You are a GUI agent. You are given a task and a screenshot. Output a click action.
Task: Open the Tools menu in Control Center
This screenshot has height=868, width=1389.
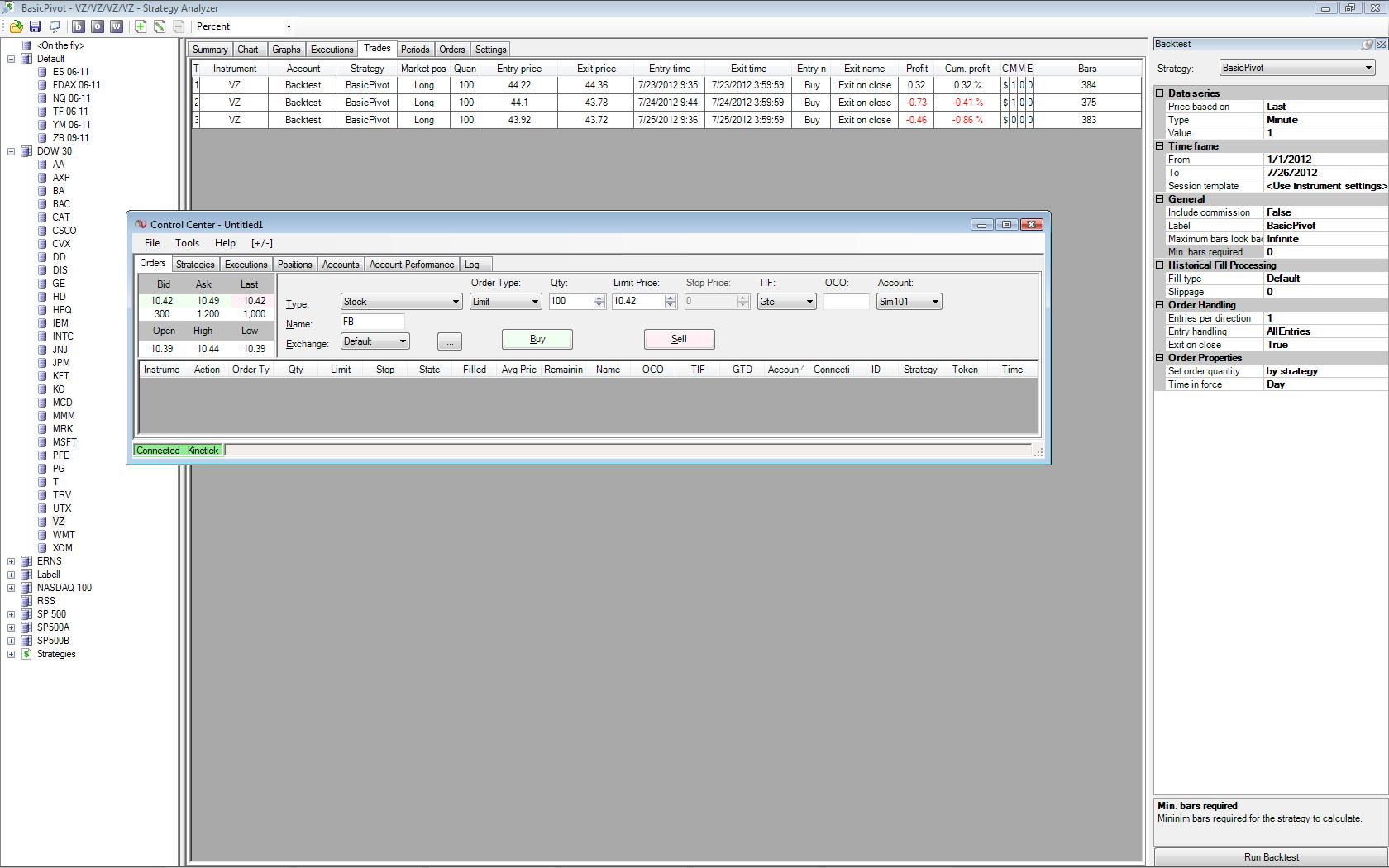pyautogui.click(x=187, y=243)
